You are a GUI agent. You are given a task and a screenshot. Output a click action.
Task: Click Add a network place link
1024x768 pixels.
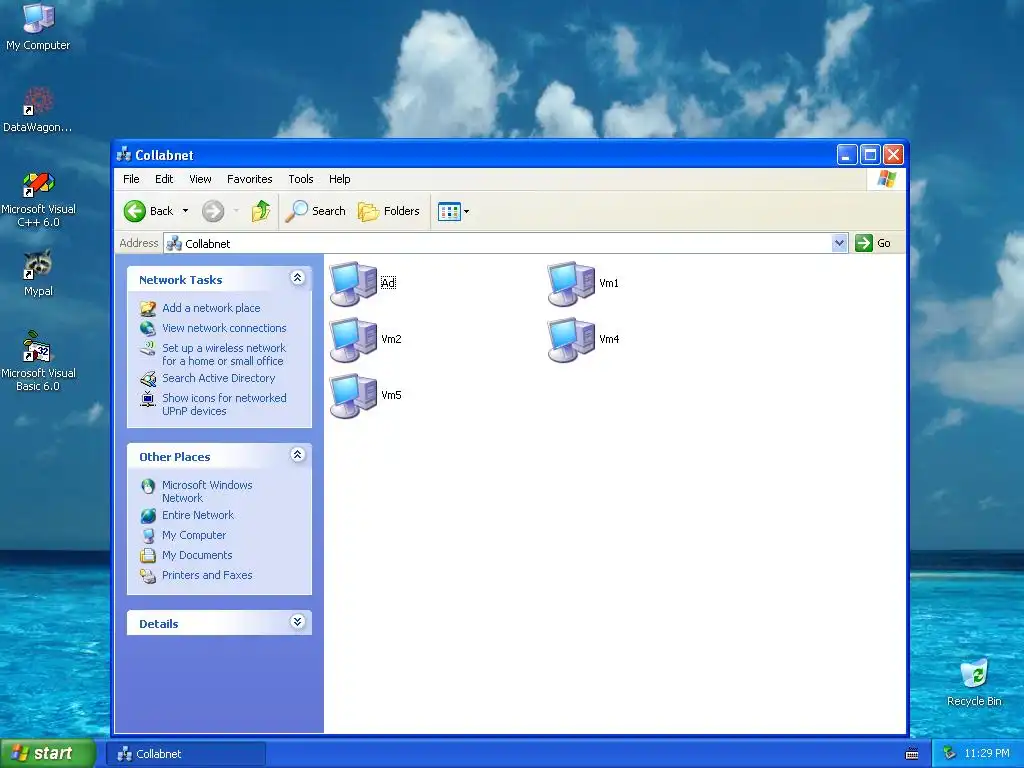(211, 308)
